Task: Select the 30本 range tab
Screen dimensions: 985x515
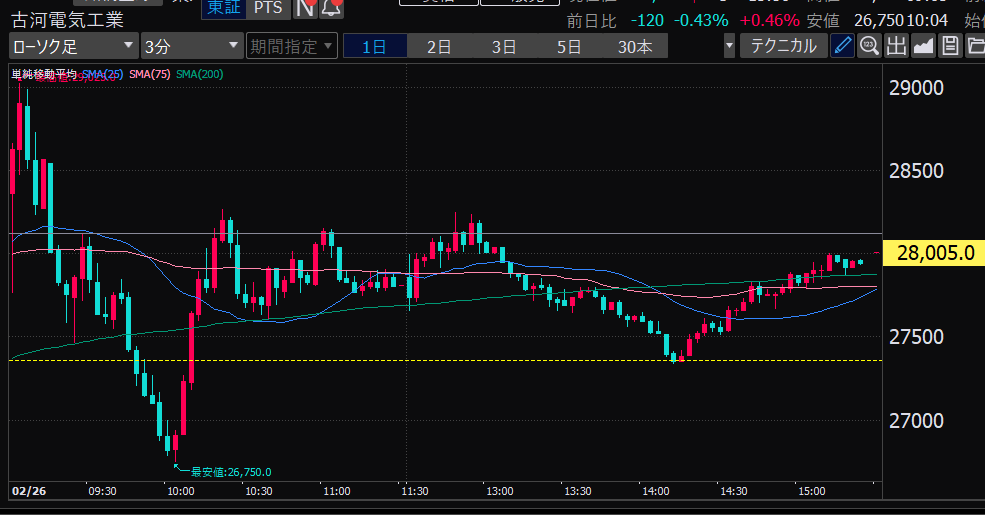Action: click(635, 46)
